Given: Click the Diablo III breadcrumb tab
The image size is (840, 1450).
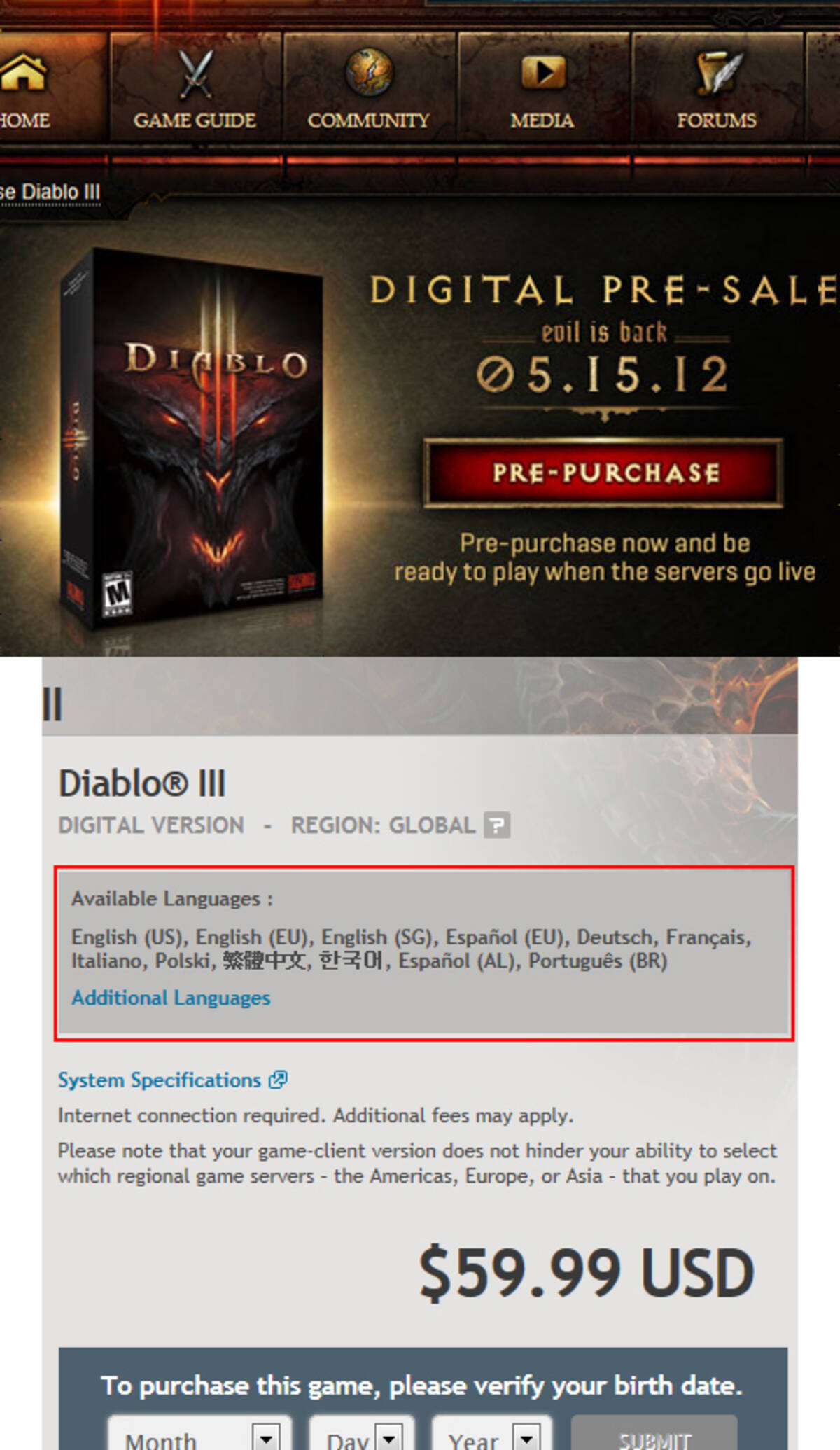Looking at the screenshot, I should pyautogui.click(x=50, y=192).
